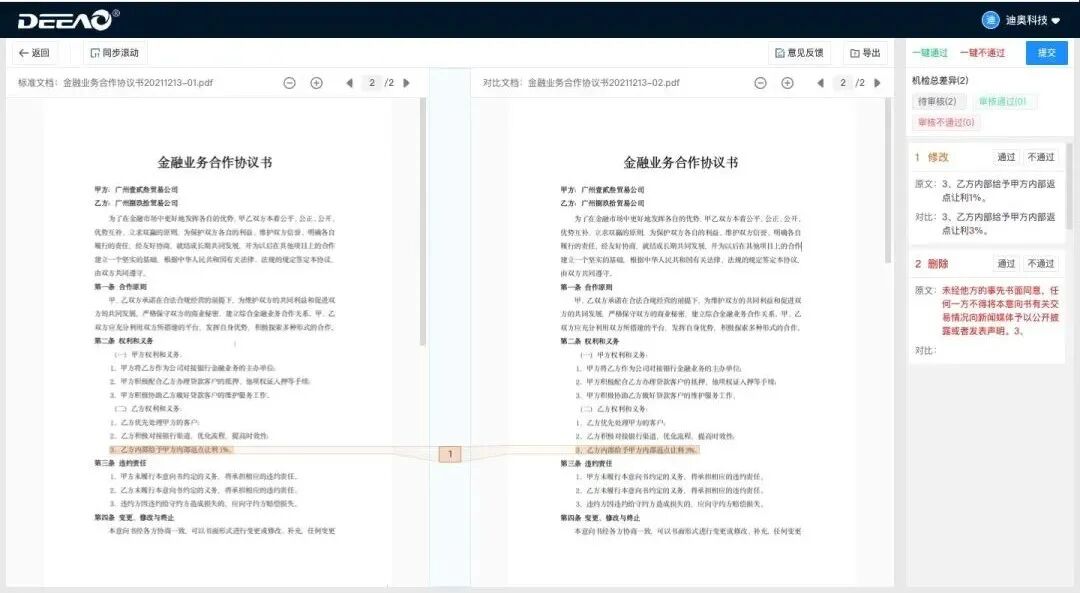Go to previous page of standard document
1080x593 pixels.
click(x=349, y=83)
